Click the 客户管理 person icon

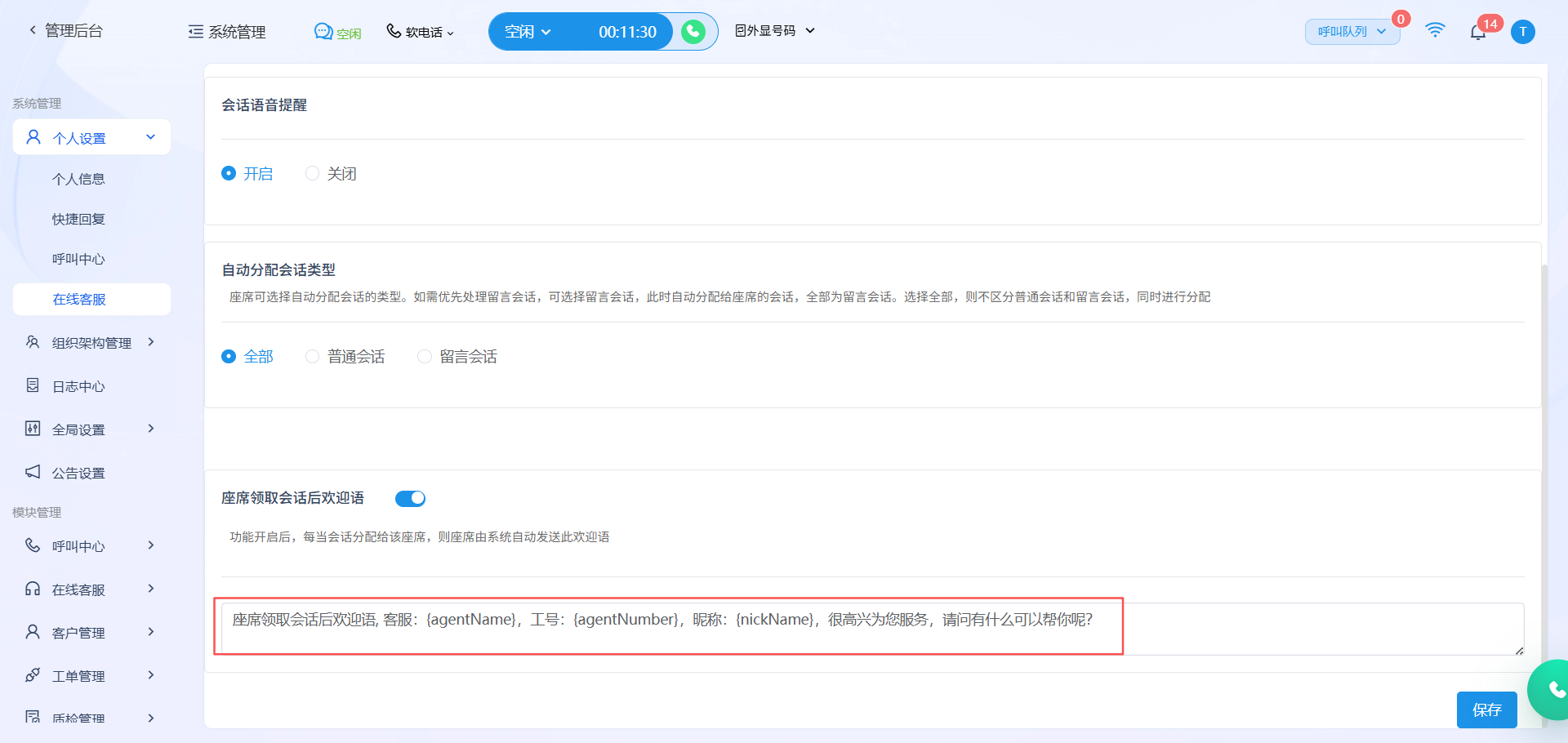pyautogui.click(x=33, y=632)
